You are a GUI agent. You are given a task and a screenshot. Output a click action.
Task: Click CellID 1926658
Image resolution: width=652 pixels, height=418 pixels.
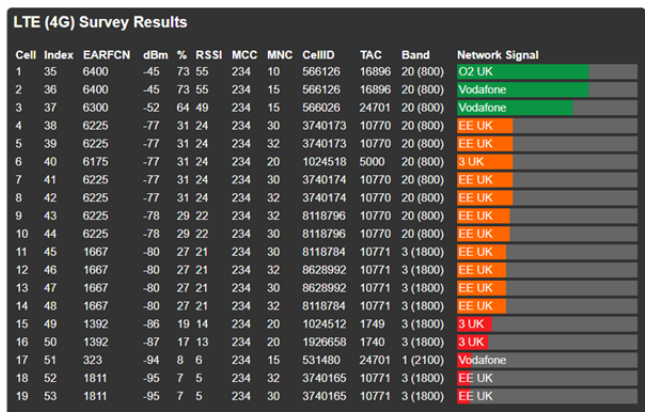[x=324, y=342]
